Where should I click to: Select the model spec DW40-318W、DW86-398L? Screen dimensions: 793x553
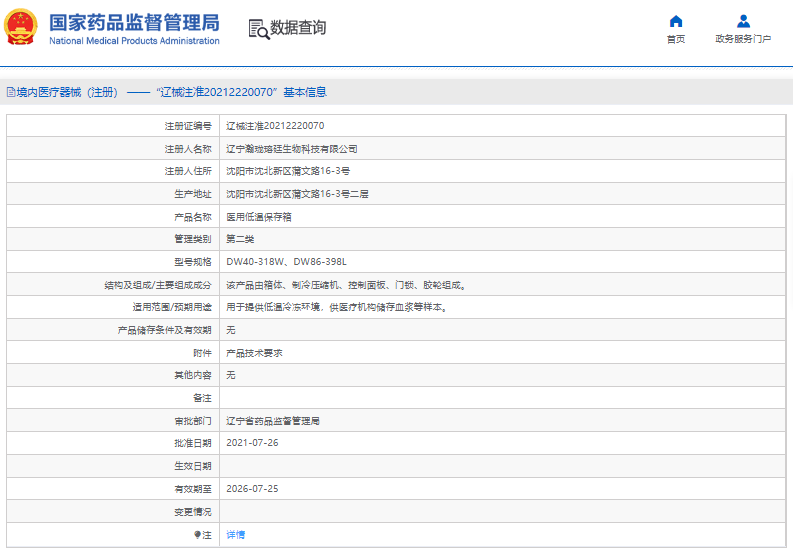click(286, 262)
